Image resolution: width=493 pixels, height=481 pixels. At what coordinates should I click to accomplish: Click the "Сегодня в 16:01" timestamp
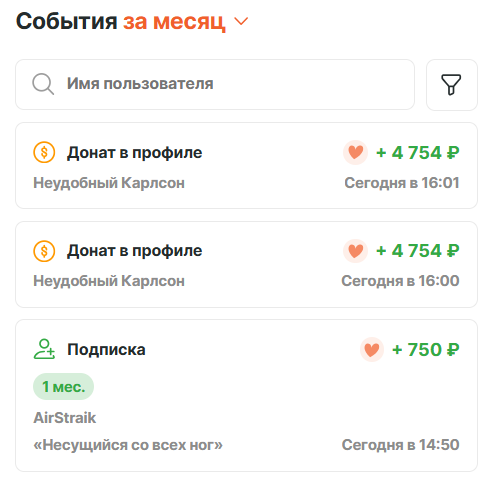coord(402,183)
